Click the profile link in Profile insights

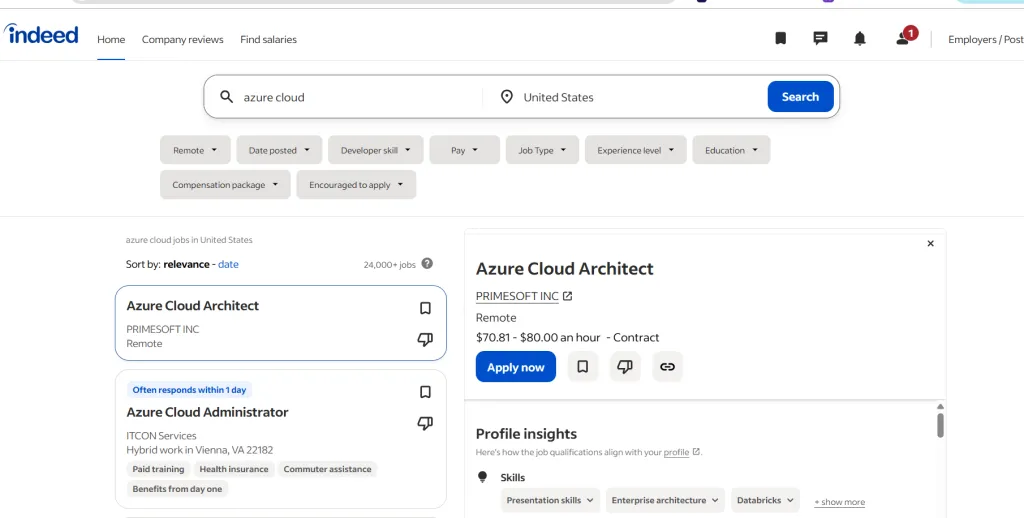676,452
